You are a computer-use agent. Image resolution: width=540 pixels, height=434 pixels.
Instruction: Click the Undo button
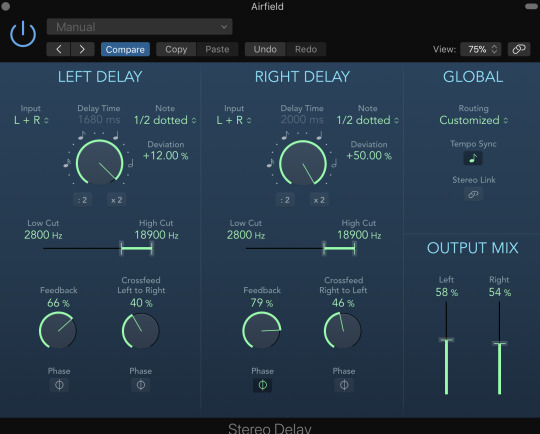pyautogui.click(x=265, y=49)
